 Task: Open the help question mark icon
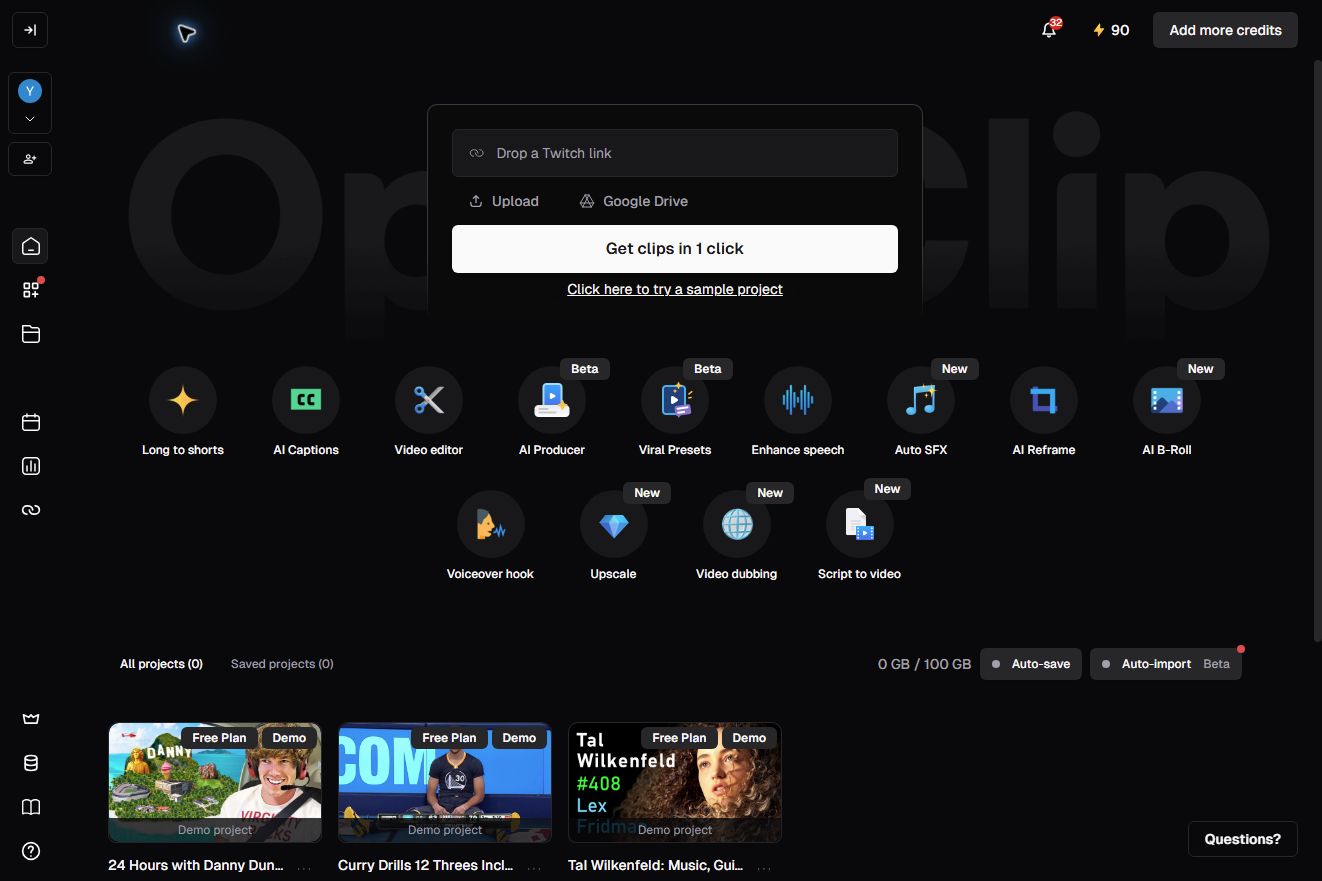(31, 851)
